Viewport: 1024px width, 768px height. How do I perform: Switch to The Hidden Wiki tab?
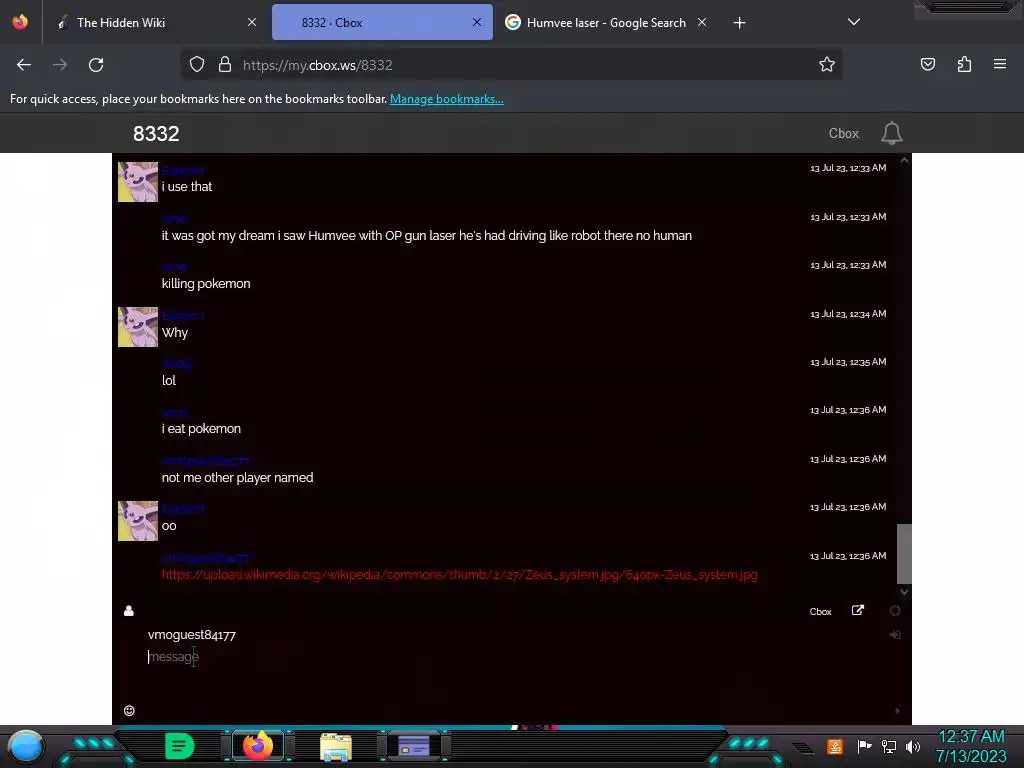click(155, 22)
